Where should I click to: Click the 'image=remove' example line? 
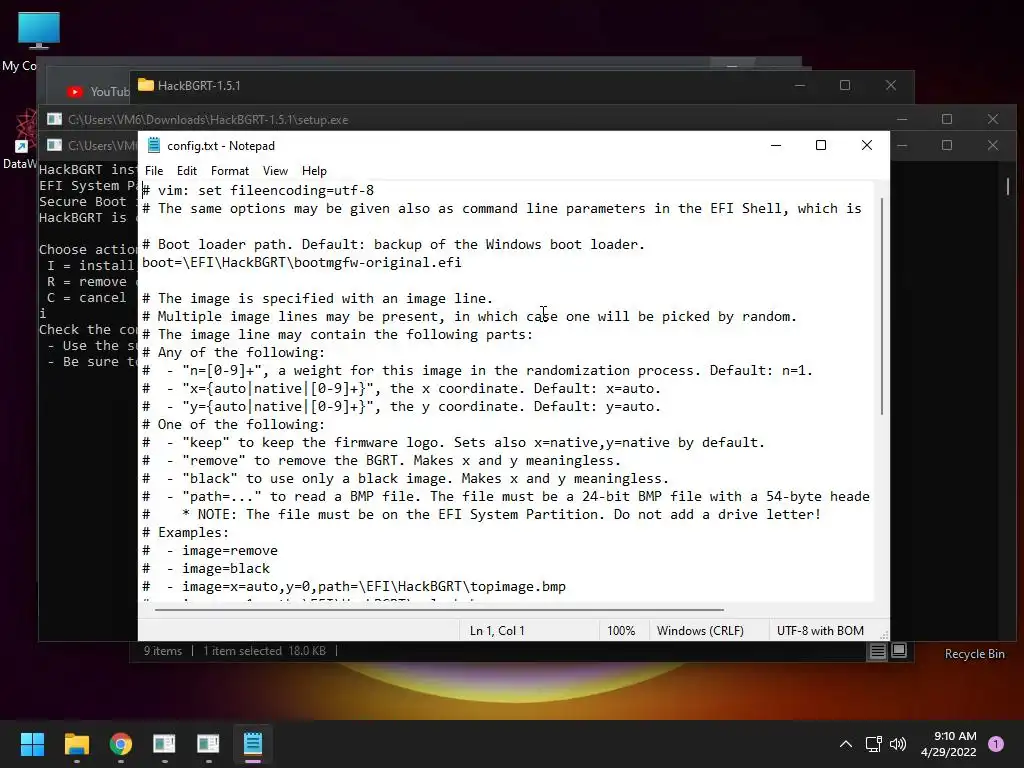click(210, 551)
